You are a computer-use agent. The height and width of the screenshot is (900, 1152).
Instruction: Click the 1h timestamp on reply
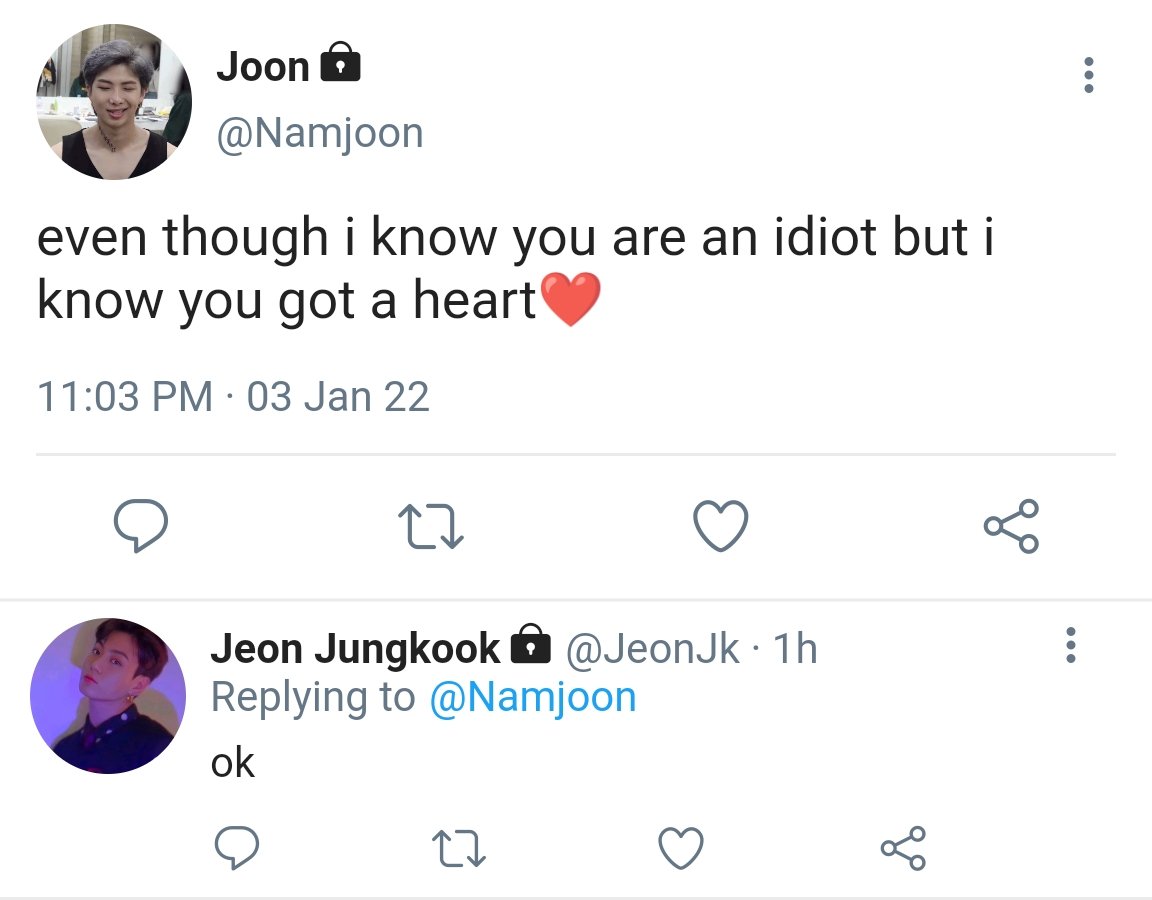796,649
